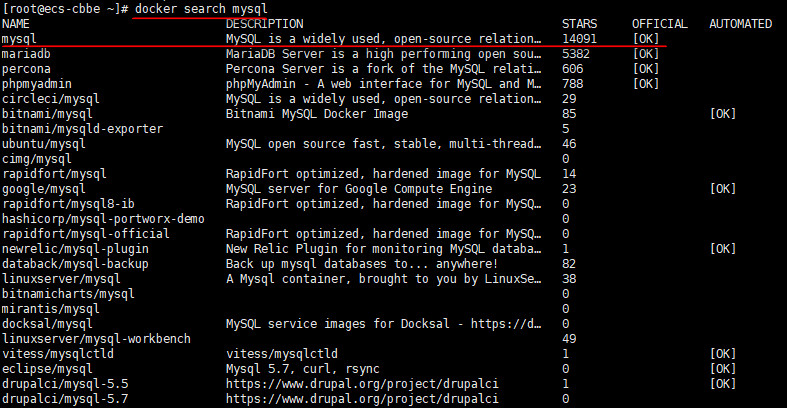
Task: Click the 14091 star count for mysql
Action: coord(579,39)
